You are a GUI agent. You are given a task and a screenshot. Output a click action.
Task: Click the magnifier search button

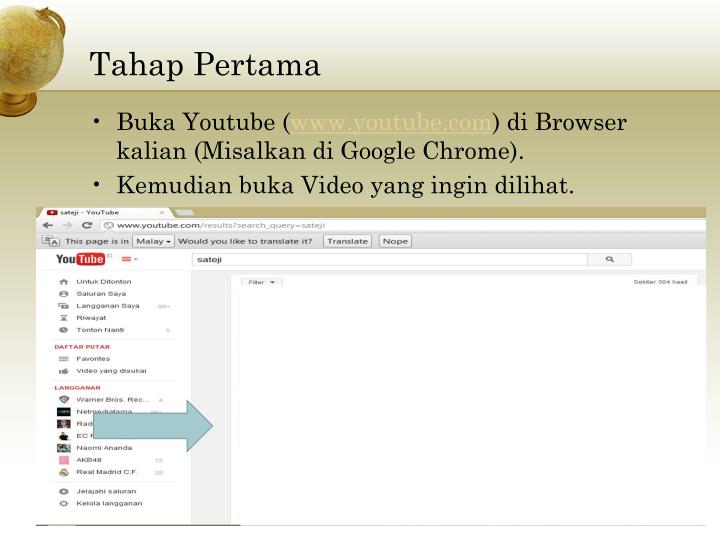coord(609,259)
